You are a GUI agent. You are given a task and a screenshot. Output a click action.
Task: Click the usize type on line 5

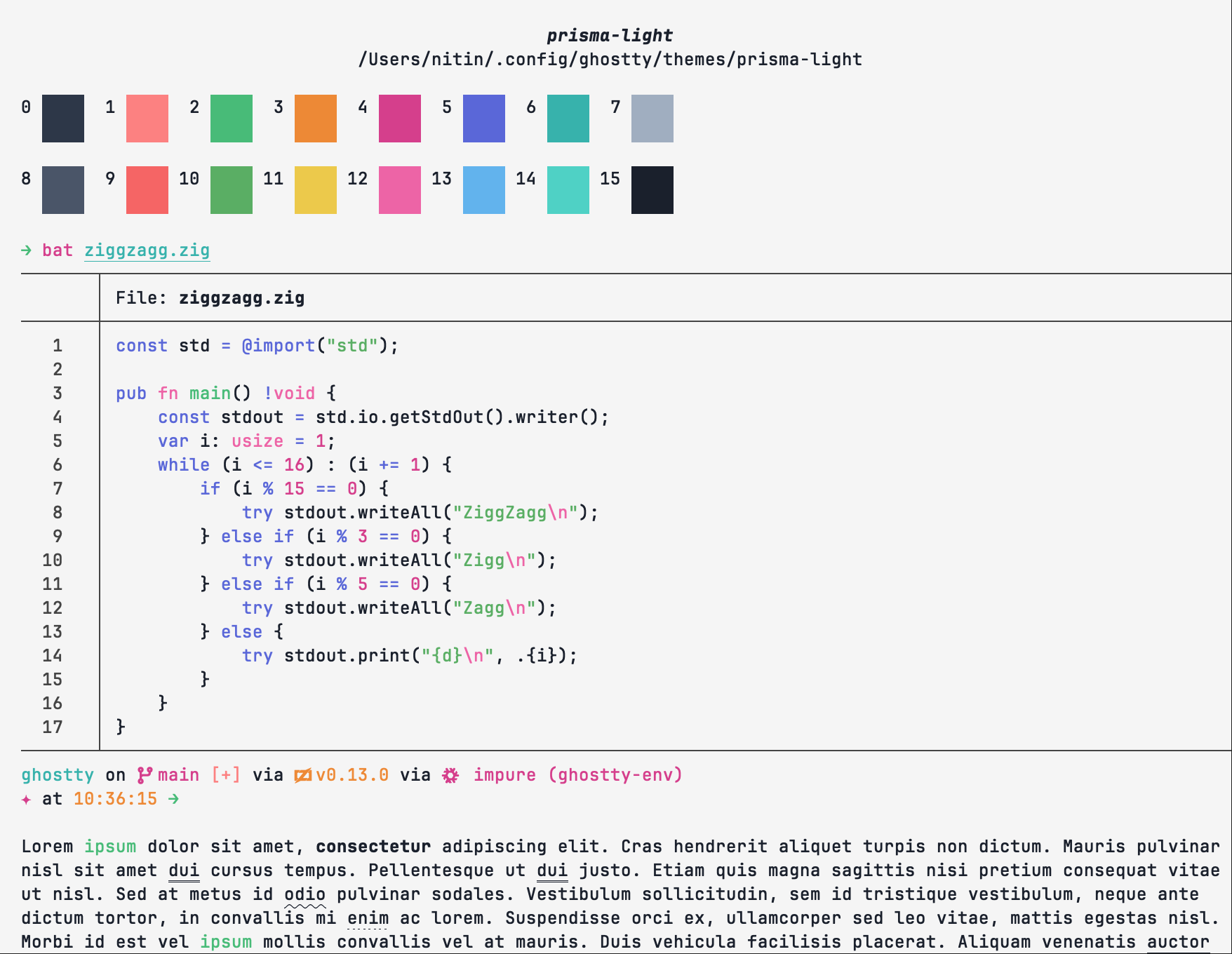257,441
